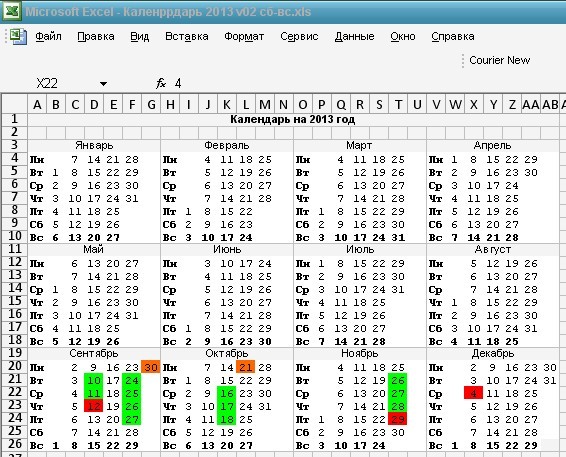Open the Справка menu
Image resolution: width=566 pixels, height=457 pixels.
453,36
